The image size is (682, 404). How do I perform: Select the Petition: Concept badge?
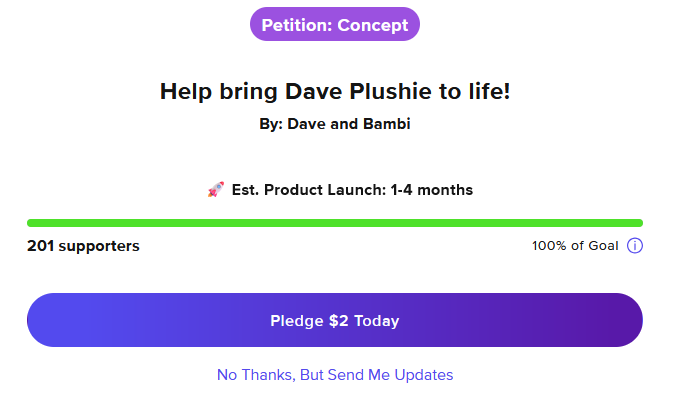[334, 24]
